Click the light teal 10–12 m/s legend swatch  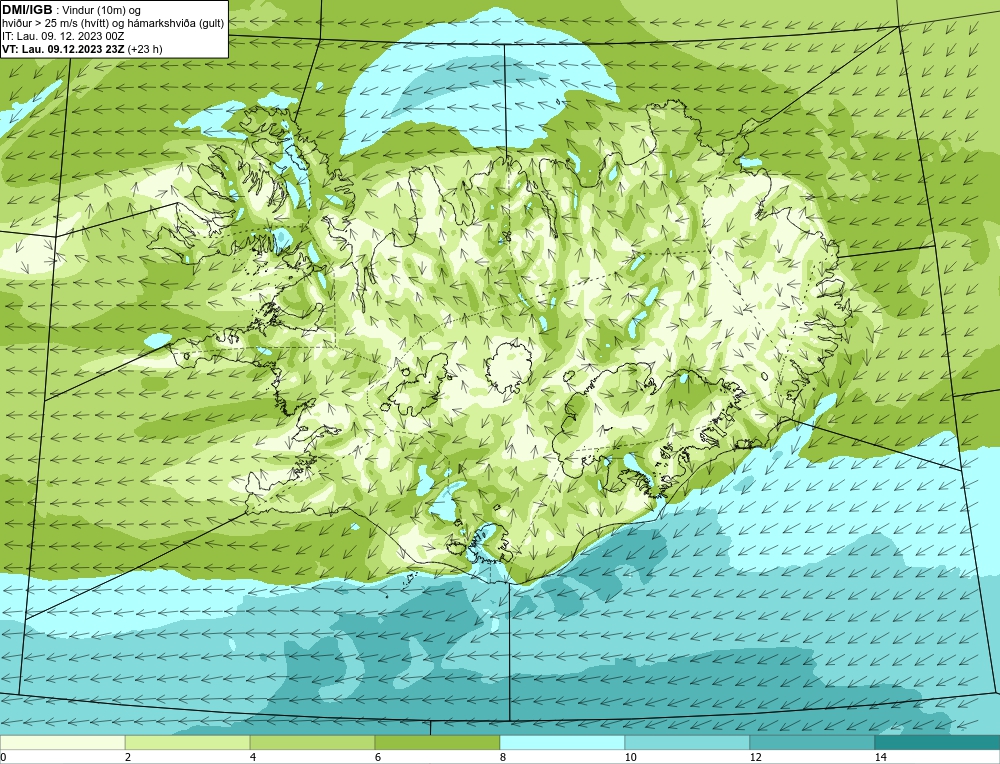(x=688, y=742)
